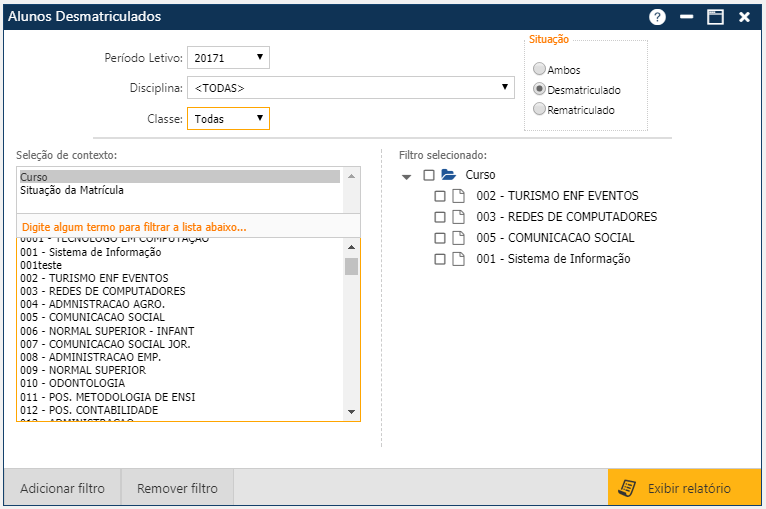Click the Curso folder icon
This screenshot has width=766, height=509.
[x=449, y=175]
